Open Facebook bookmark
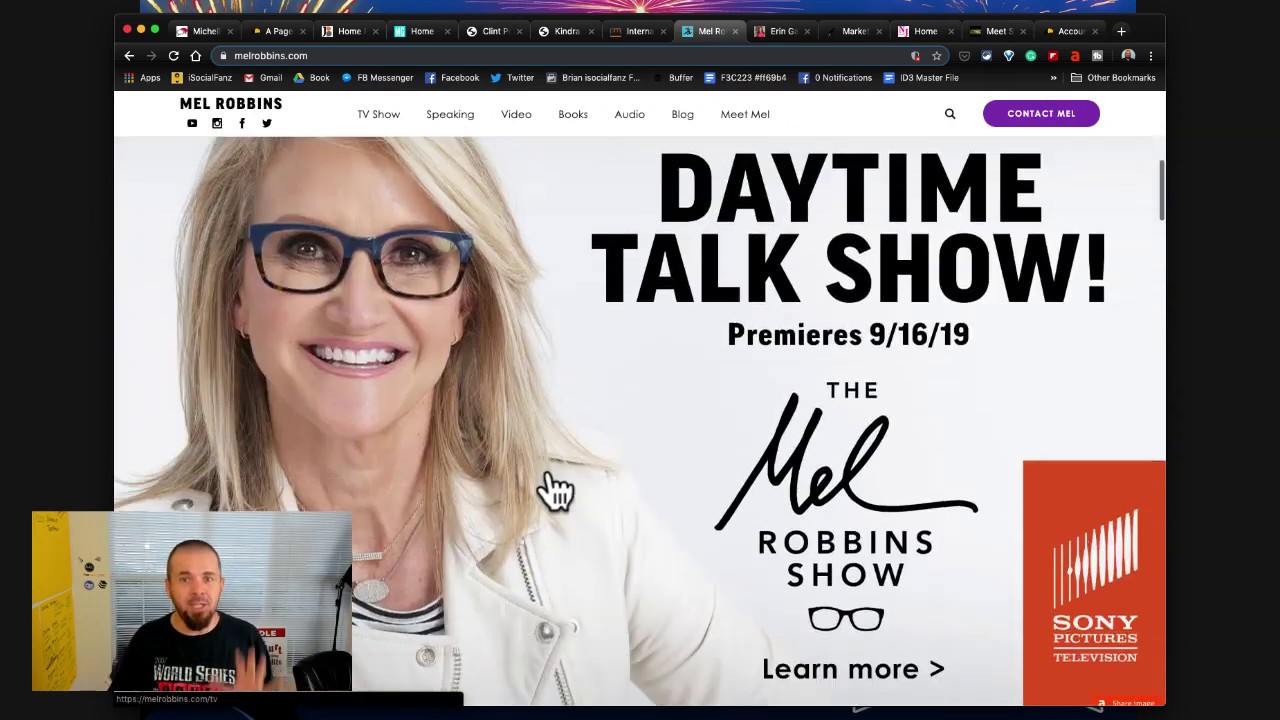This screenshot has width=1280, height=720. (452, 78)
